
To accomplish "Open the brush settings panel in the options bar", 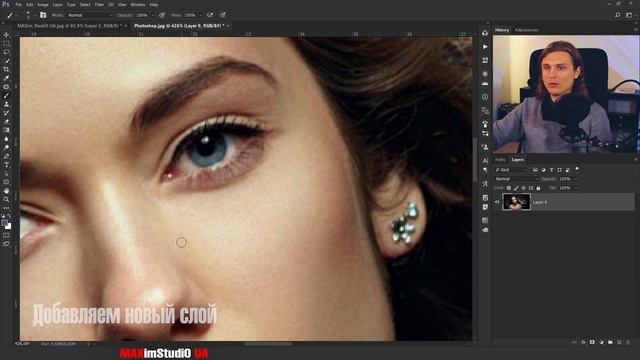I will click(x=43, y=15).
